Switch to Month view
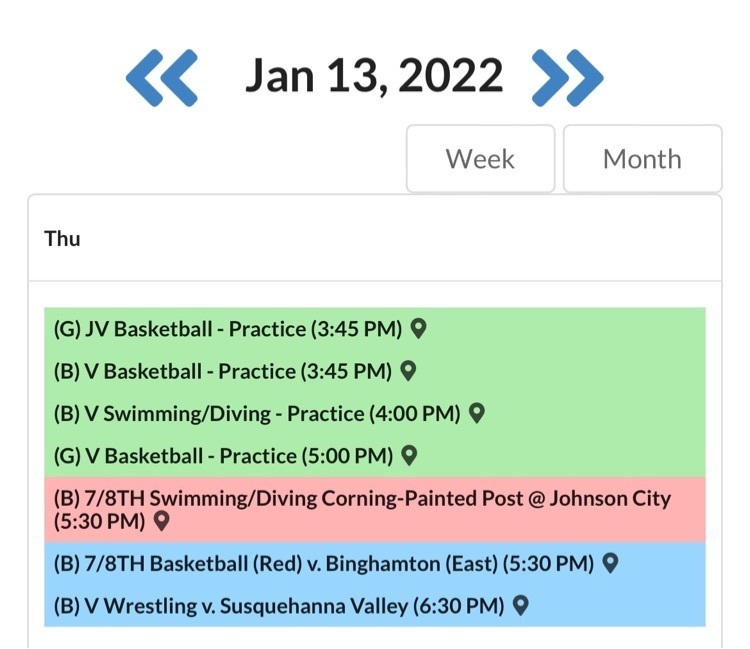The width and height of the screenshot is (750, 649). (642, 159)
